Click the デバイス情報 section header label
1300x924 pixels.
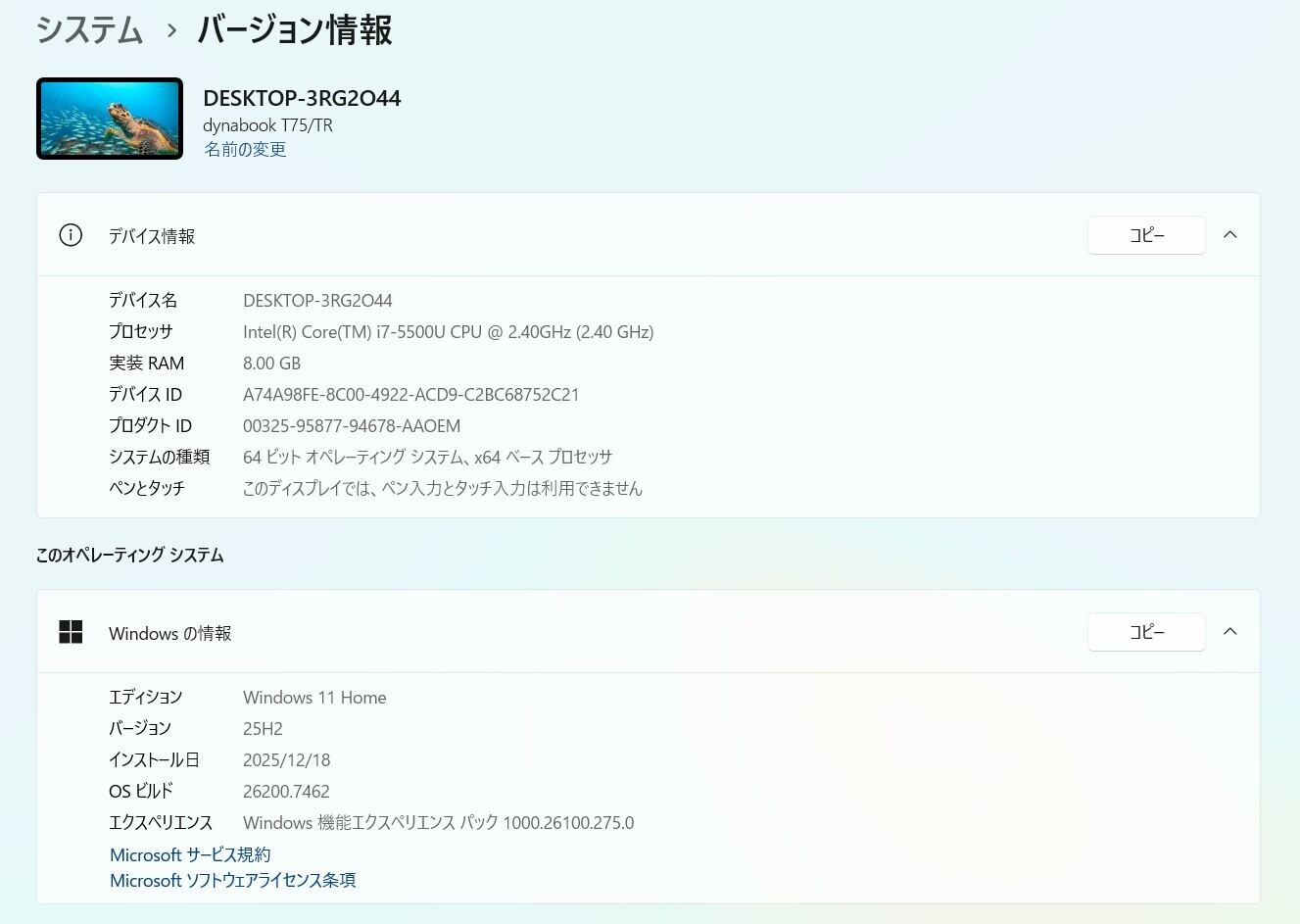click(152, 236)
